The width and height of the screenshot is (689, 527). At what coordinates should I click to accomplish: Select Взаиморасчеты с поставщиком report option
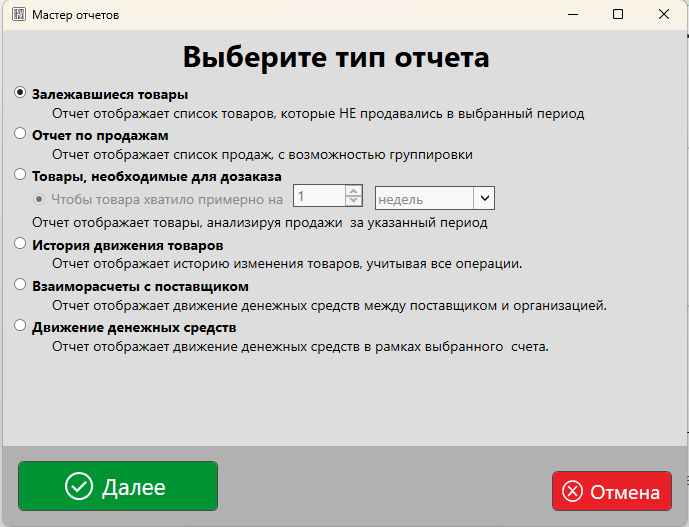20,285
